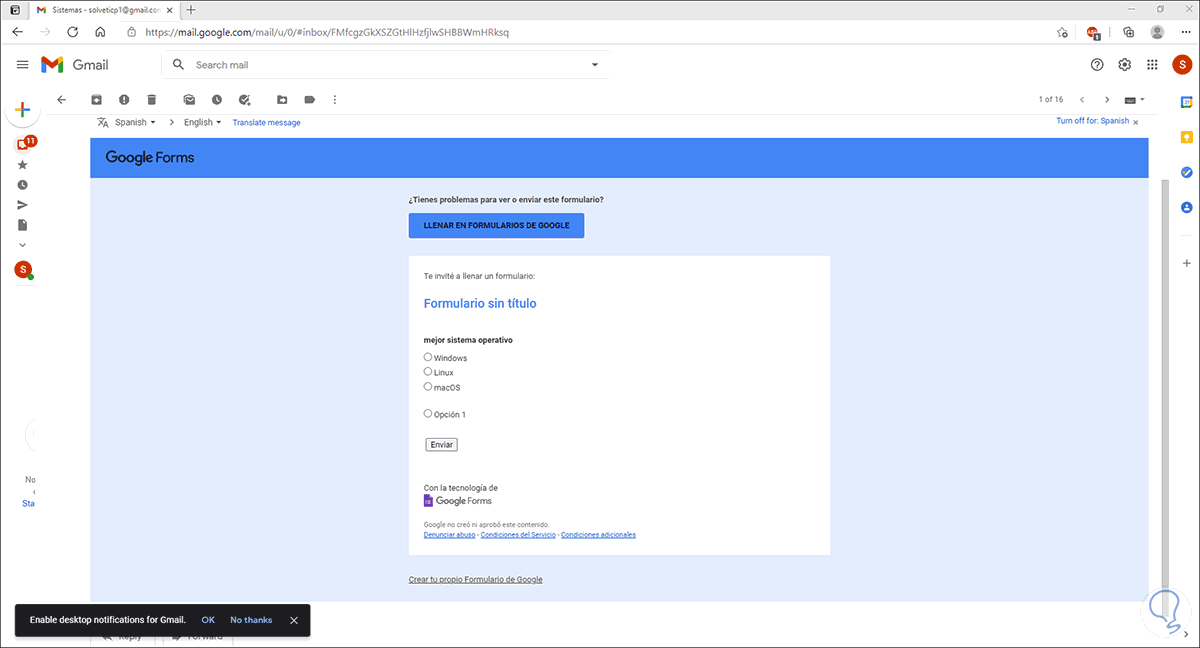This screenshot has height=648, width=1200.
Task: Close the translate bar X
Action: pyautogui.click(x=1136, y=122)
